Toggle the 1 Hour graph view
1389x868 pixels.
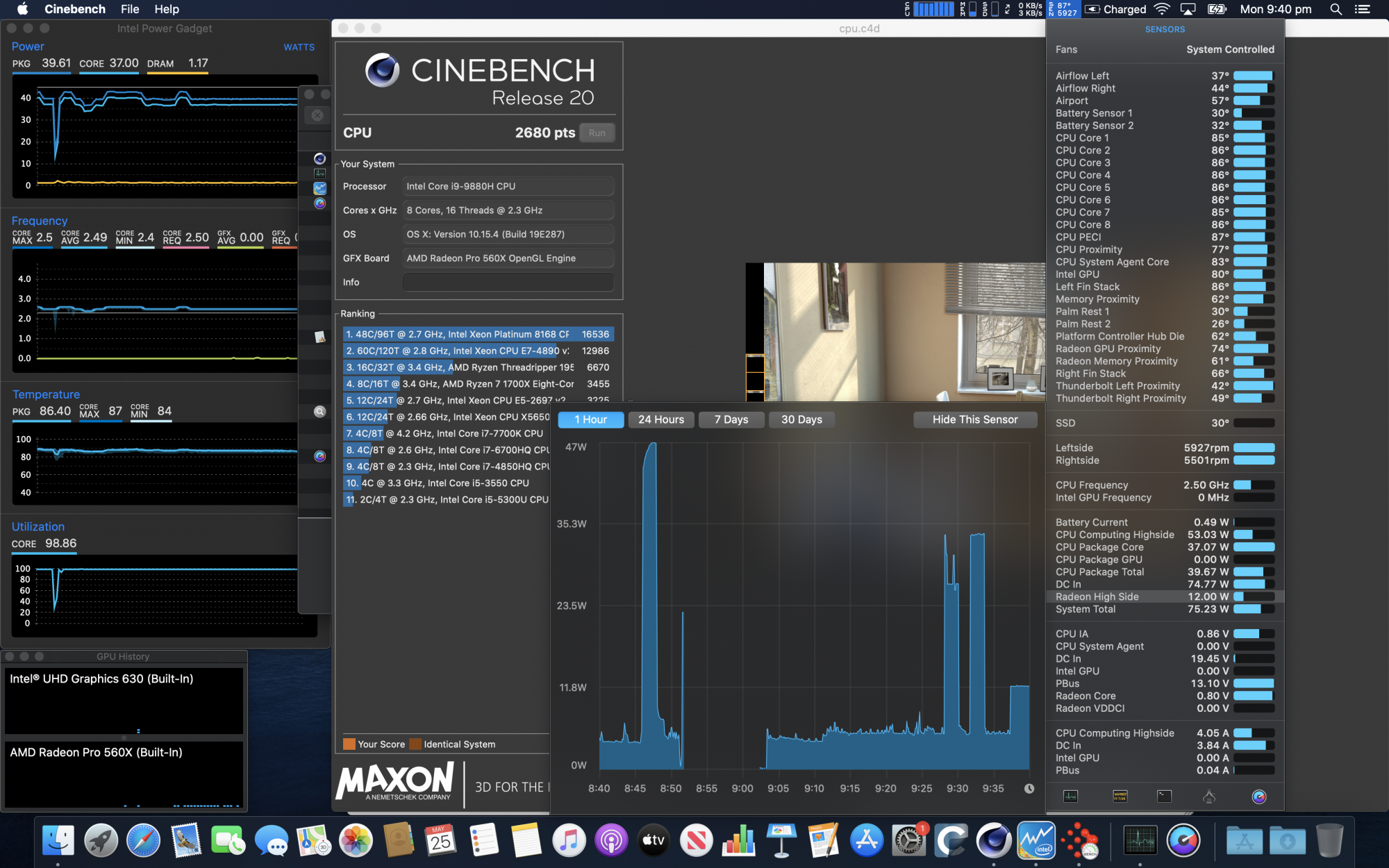pos(590,419)
